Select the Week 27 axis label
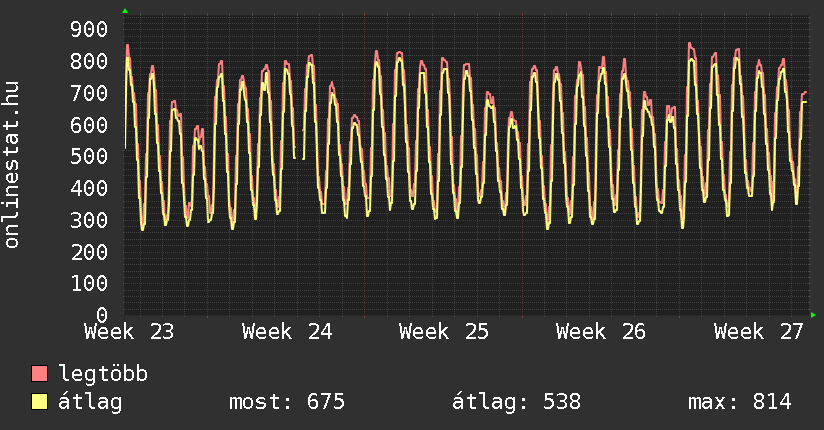The height and width of the screenshot is (430, 824). click(759, 332)
